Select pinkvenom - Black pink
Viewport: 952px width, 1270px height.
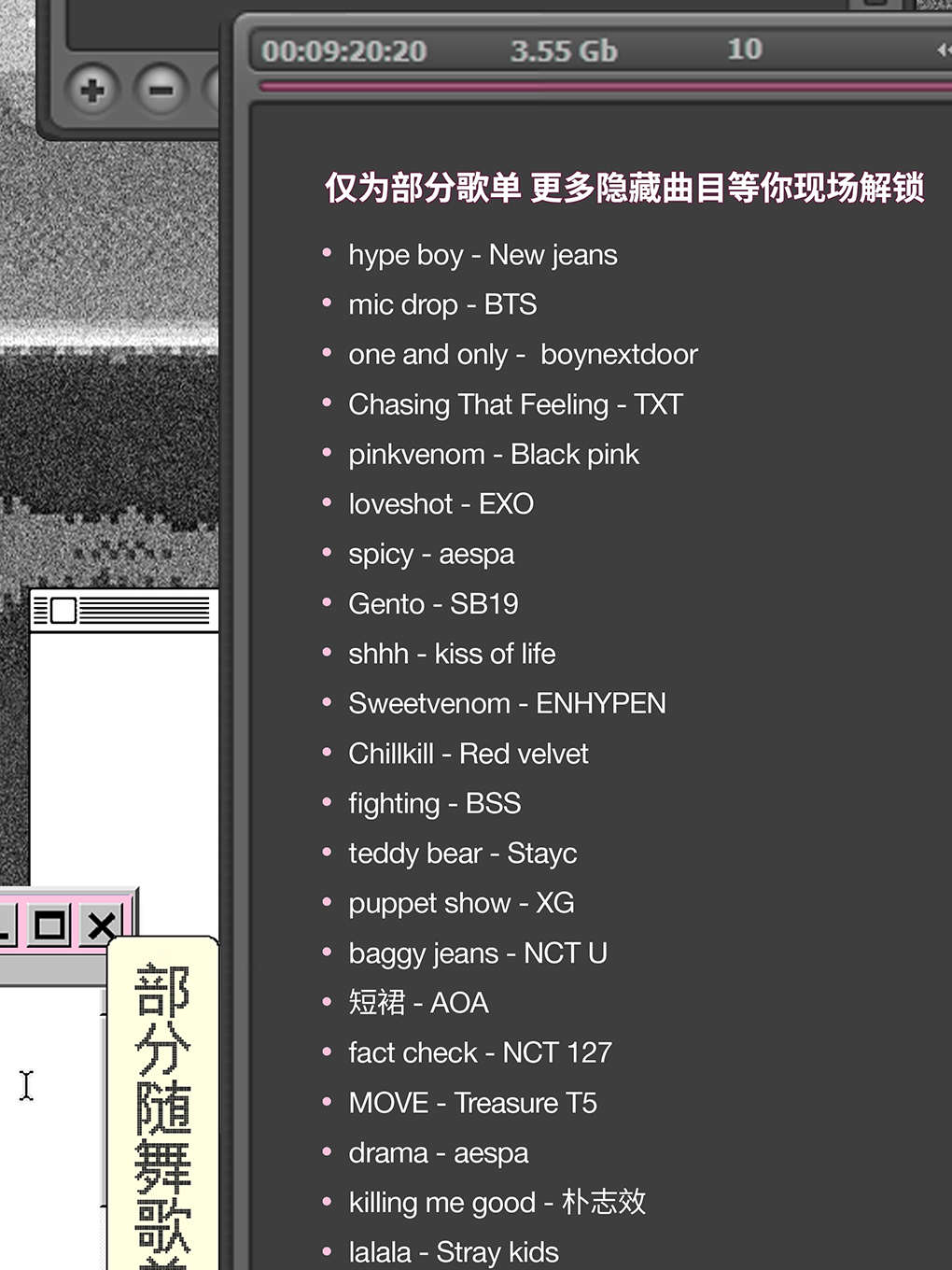coord(494,455)
